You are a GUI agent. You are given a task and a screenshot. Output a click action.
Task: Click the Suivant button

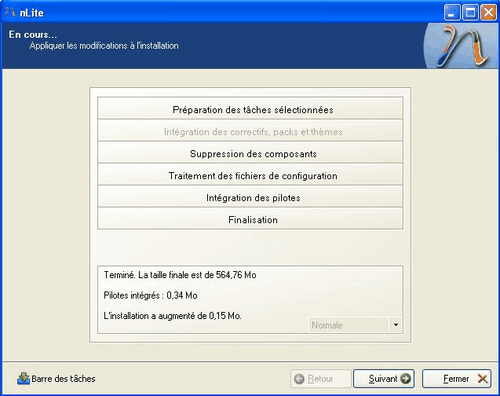tap(384, 379)
